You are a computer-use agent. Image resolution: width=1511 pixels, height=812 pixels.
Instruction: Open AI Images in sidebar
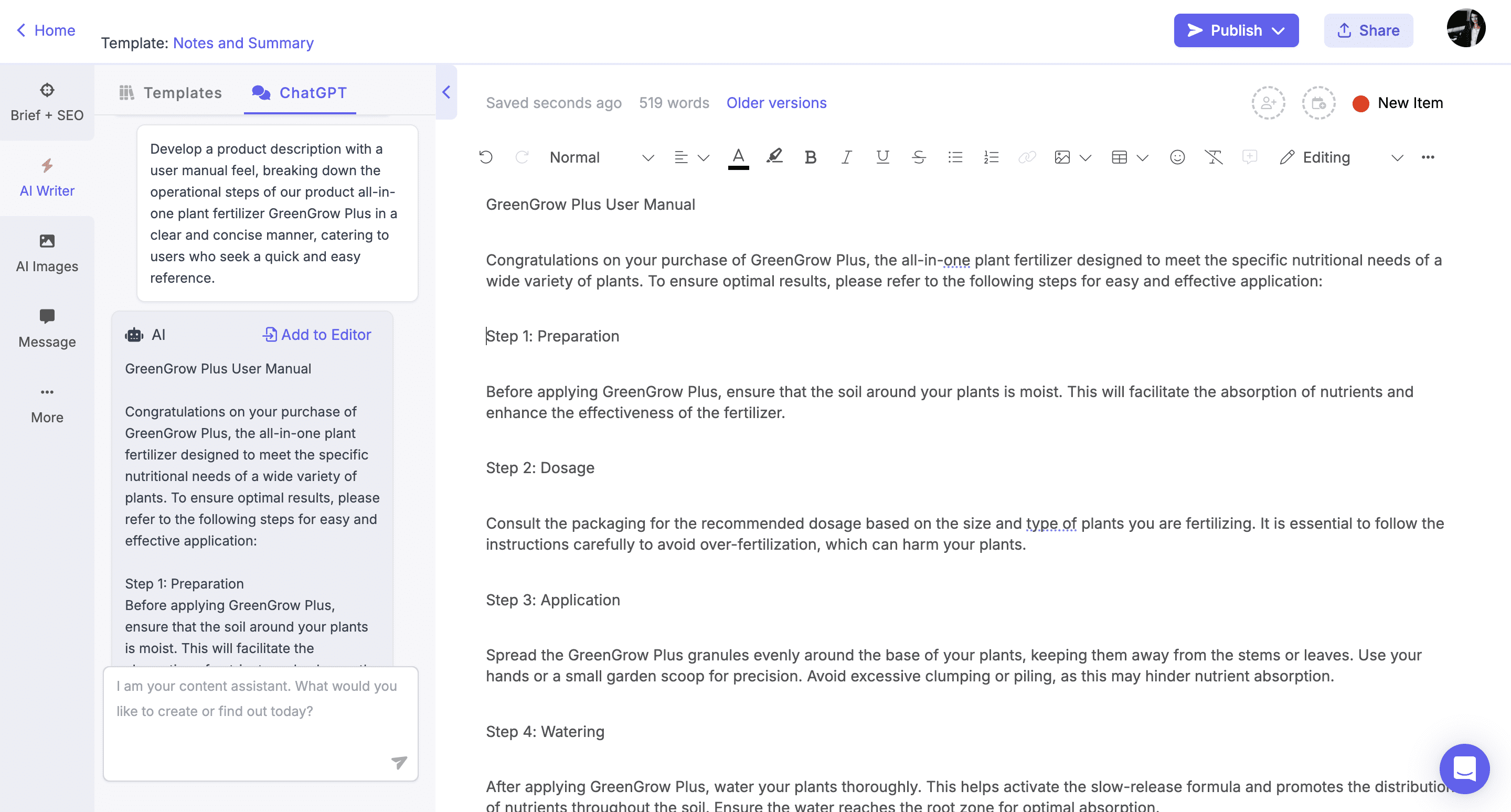coord(47,253)
